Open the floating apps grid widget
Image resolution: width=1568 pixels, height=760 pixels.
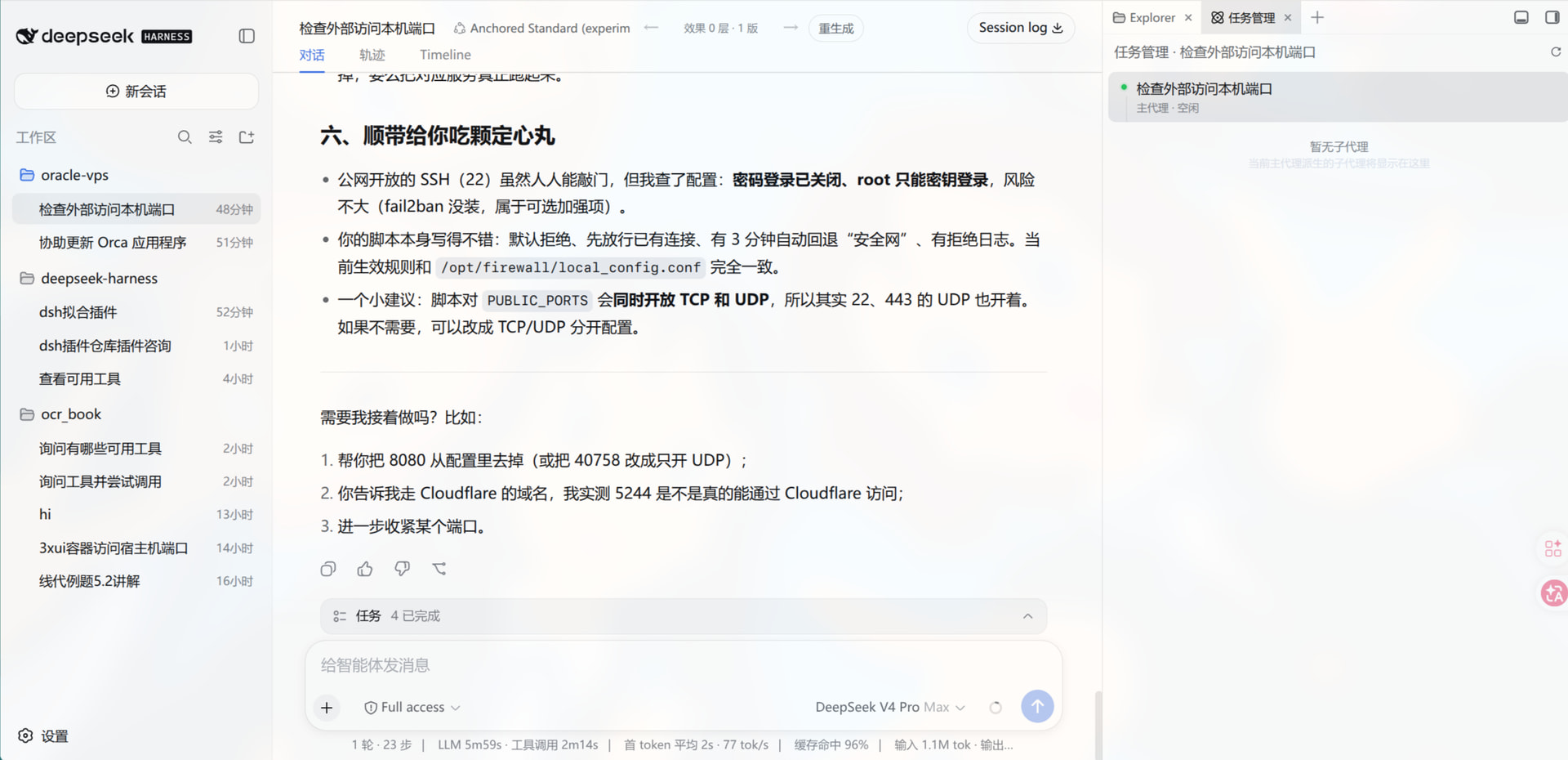click(x=1553, y=548)
